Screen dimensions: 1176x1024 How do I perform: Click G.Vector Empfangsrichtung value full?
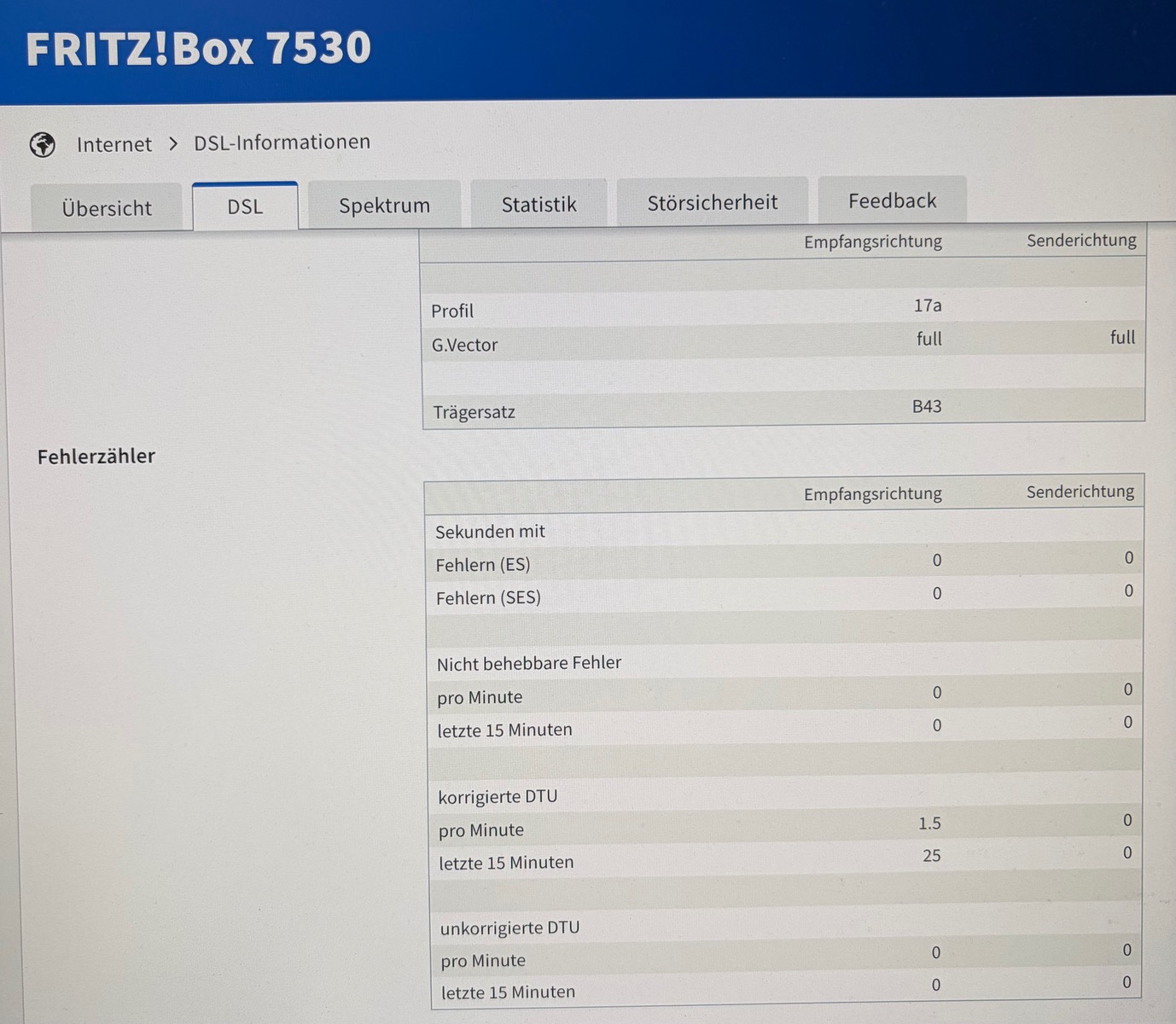pyautogui.click(x=929, y=339)
